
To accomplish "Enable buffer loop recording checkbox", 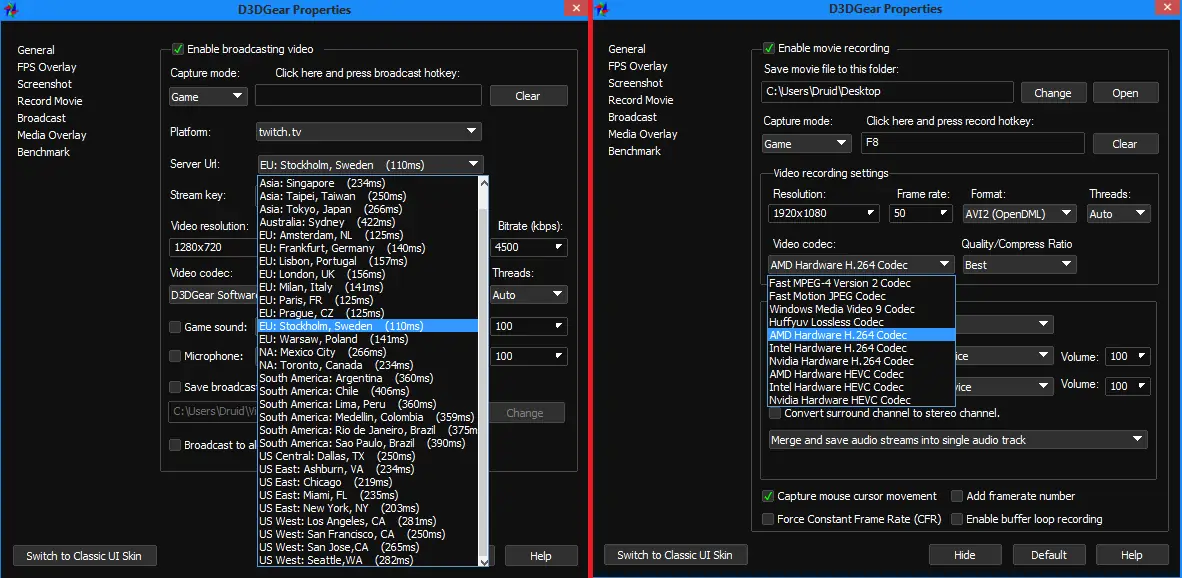I will 957,519.
